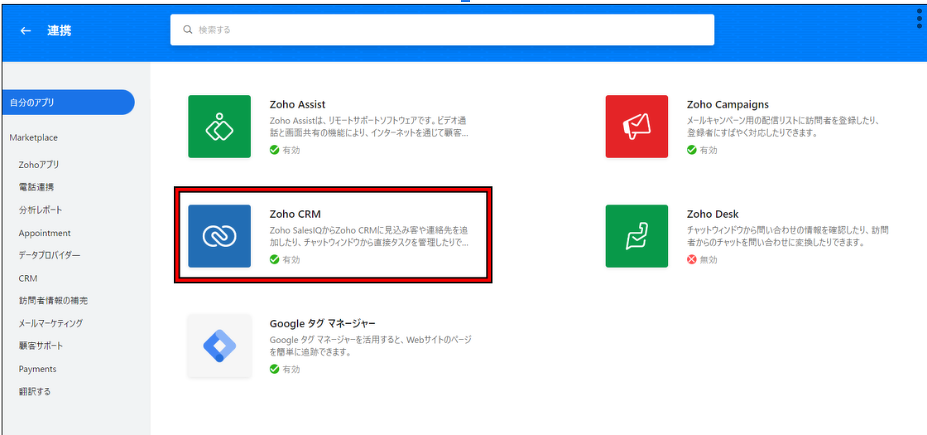The image size is (927, 435).
Task: Choose Payments category in sidebar
Action: coord(37,369)
